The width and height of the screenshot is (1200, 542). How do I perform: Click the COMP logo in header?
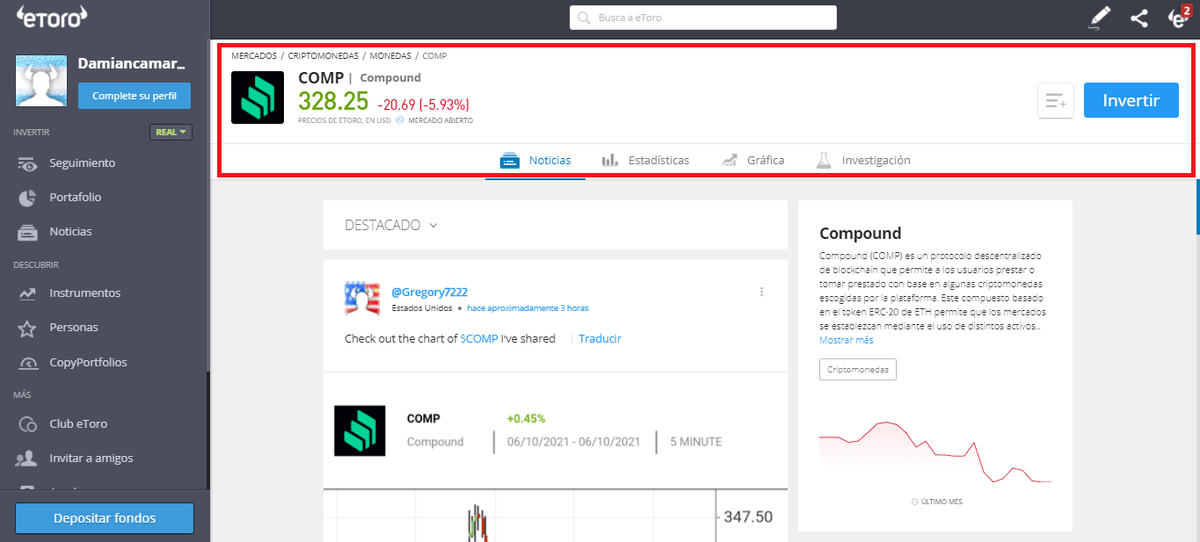(257, 97)
